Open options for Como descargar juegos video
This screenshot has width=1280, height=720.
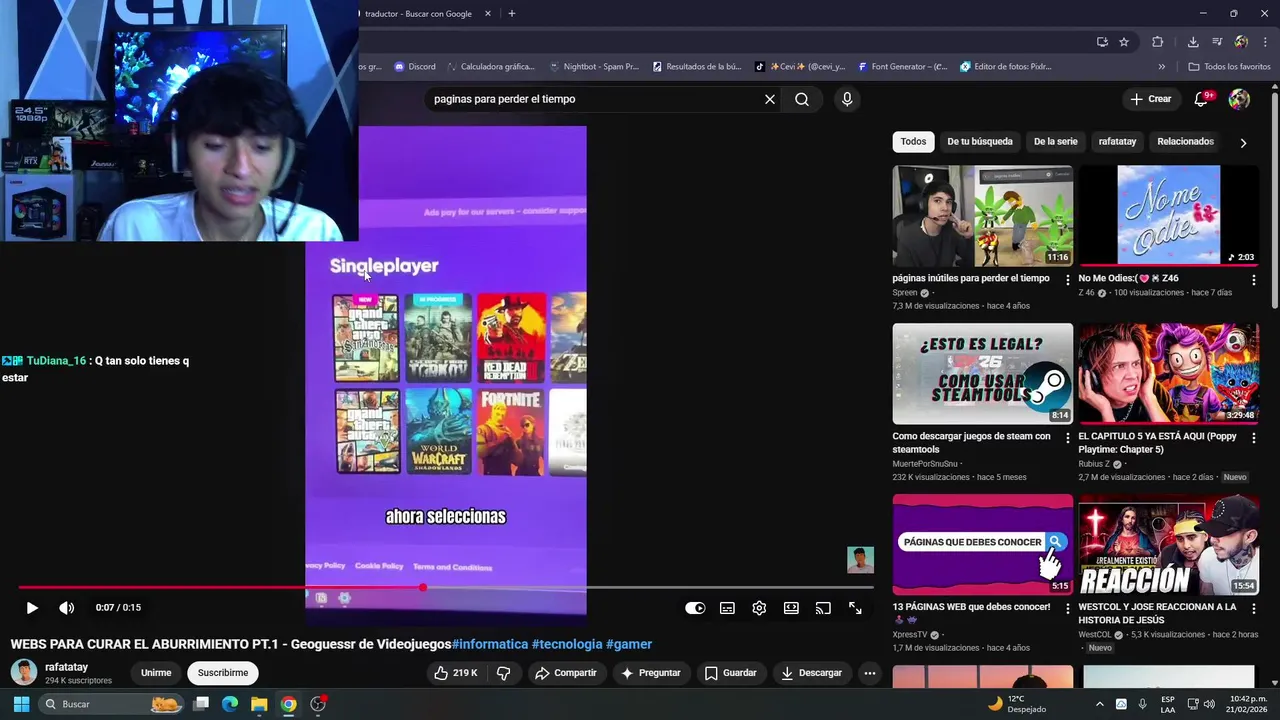pyautogui.click(x=1067, y=438)
